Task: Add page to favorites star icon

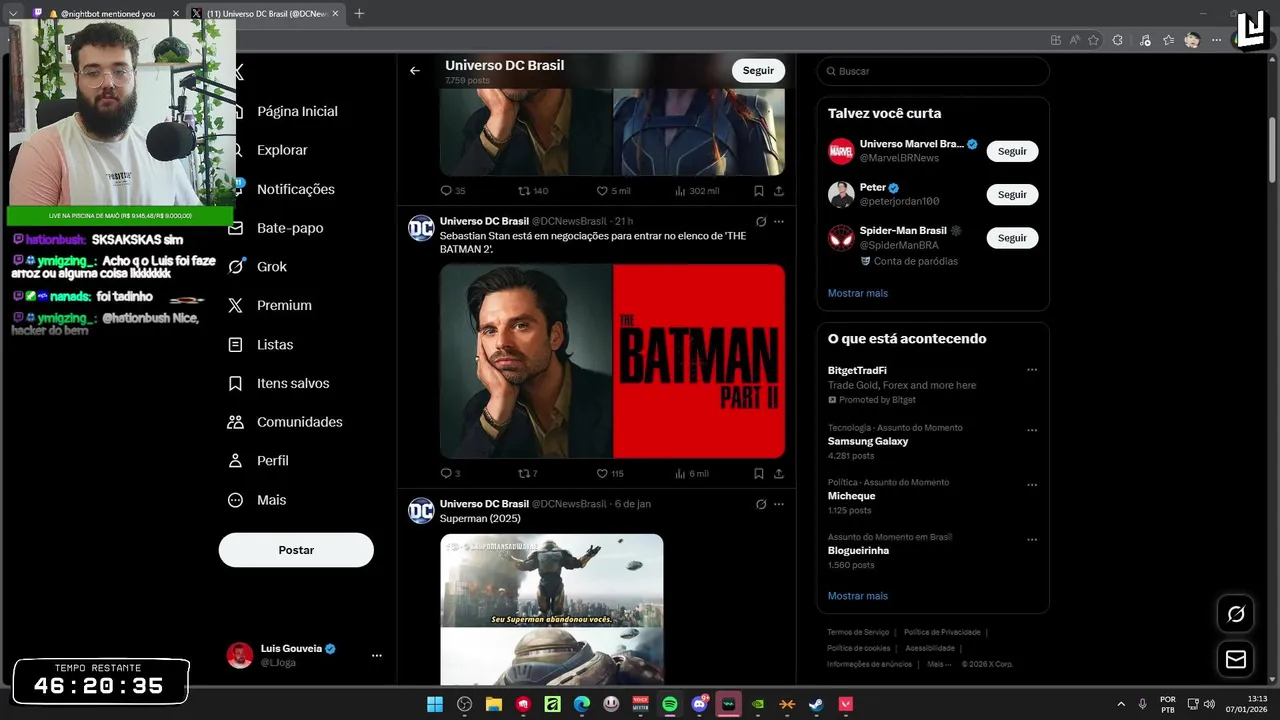Action: coord(1094,40)
